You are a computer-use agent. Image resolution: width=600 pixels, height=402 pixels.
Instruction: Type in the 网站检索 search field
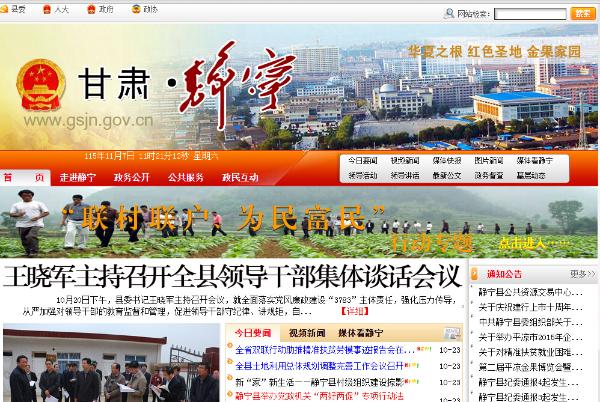point(529,14)
